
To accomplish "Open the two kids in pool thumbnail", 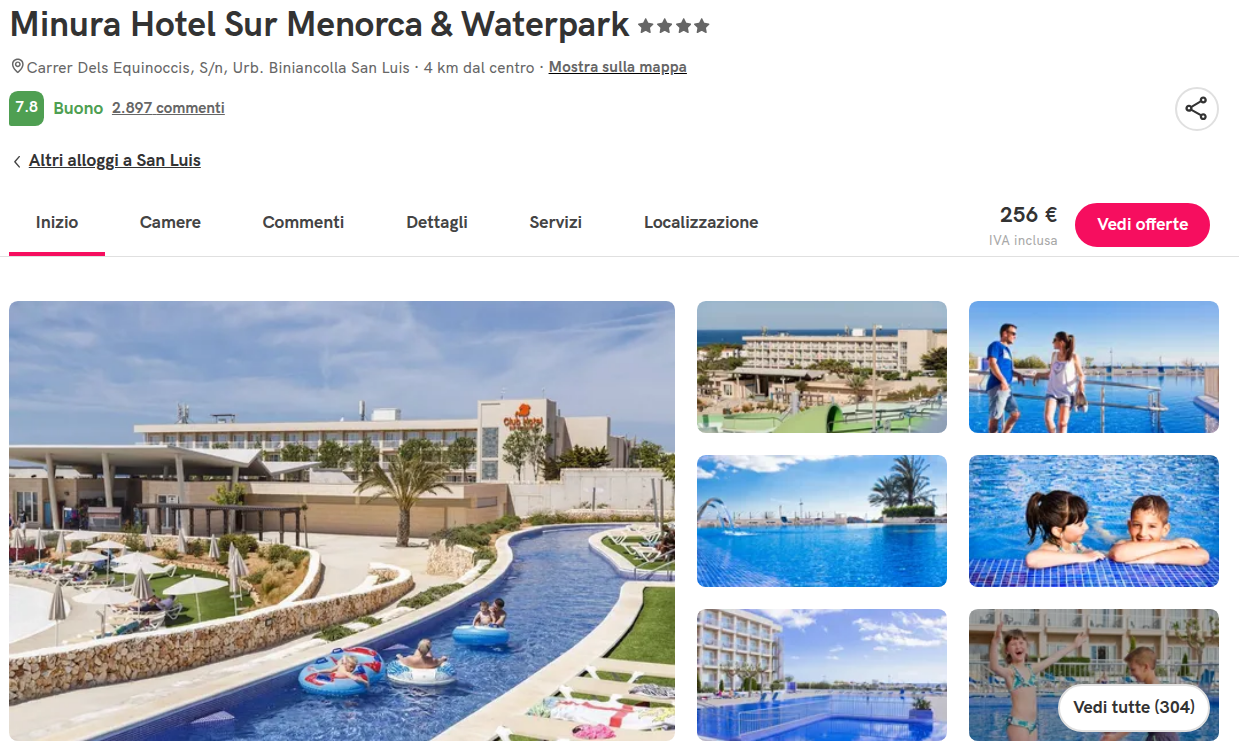I will coord(1094,521).
